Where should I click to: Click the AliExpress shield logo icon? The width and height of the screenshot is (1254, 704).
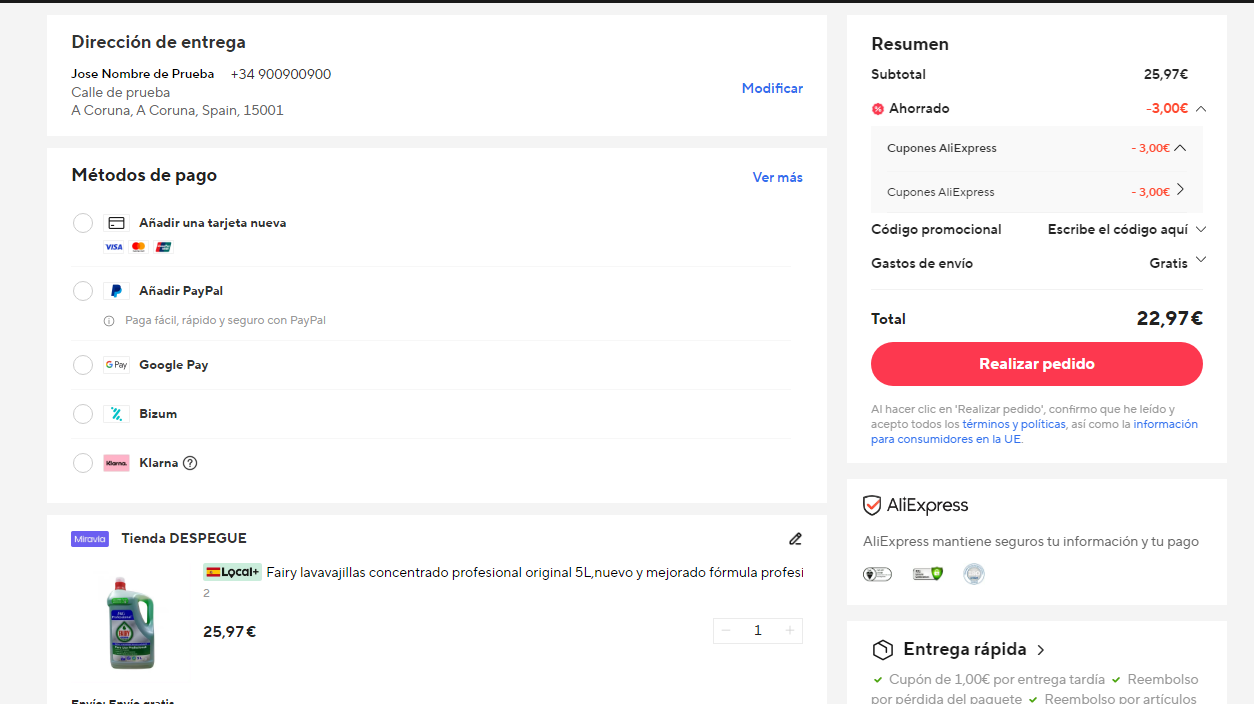(872, 505)
